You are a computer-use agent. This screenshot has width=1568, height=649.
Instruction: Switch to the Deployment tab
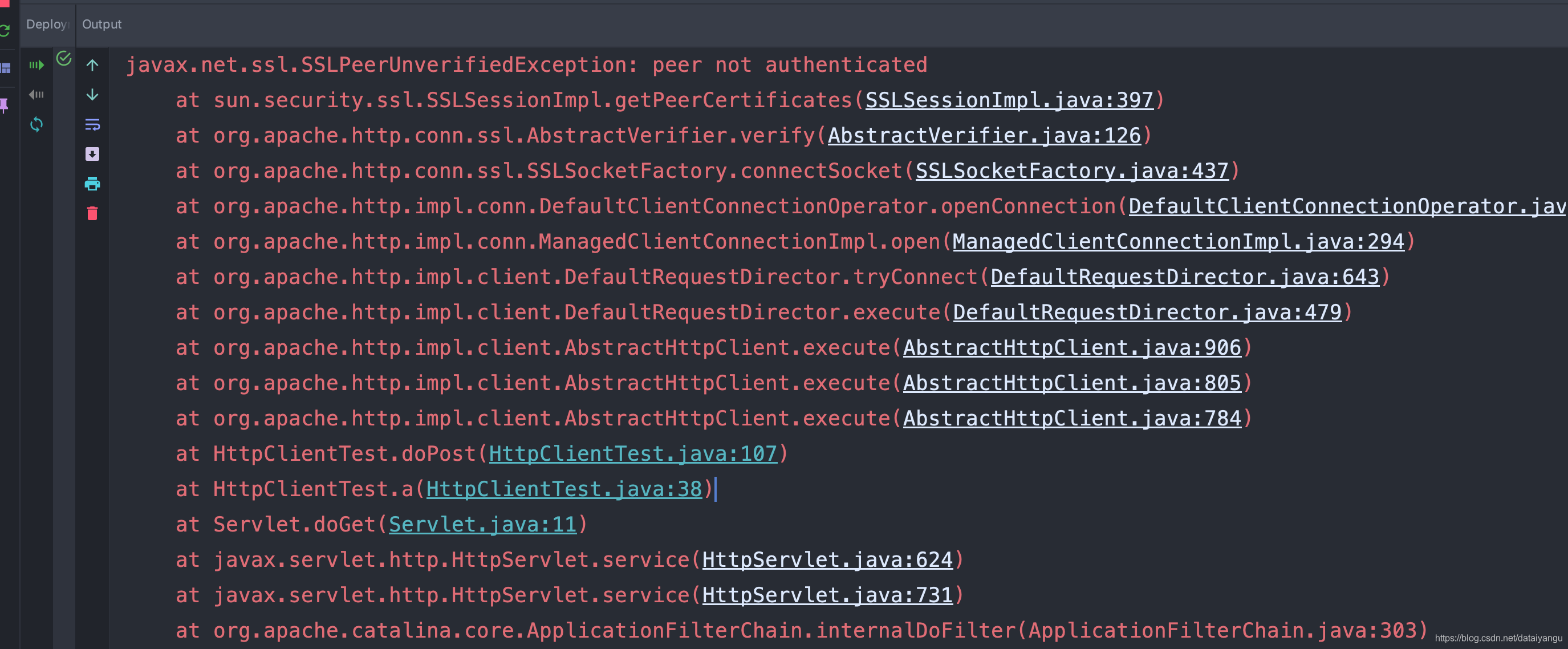48,25
